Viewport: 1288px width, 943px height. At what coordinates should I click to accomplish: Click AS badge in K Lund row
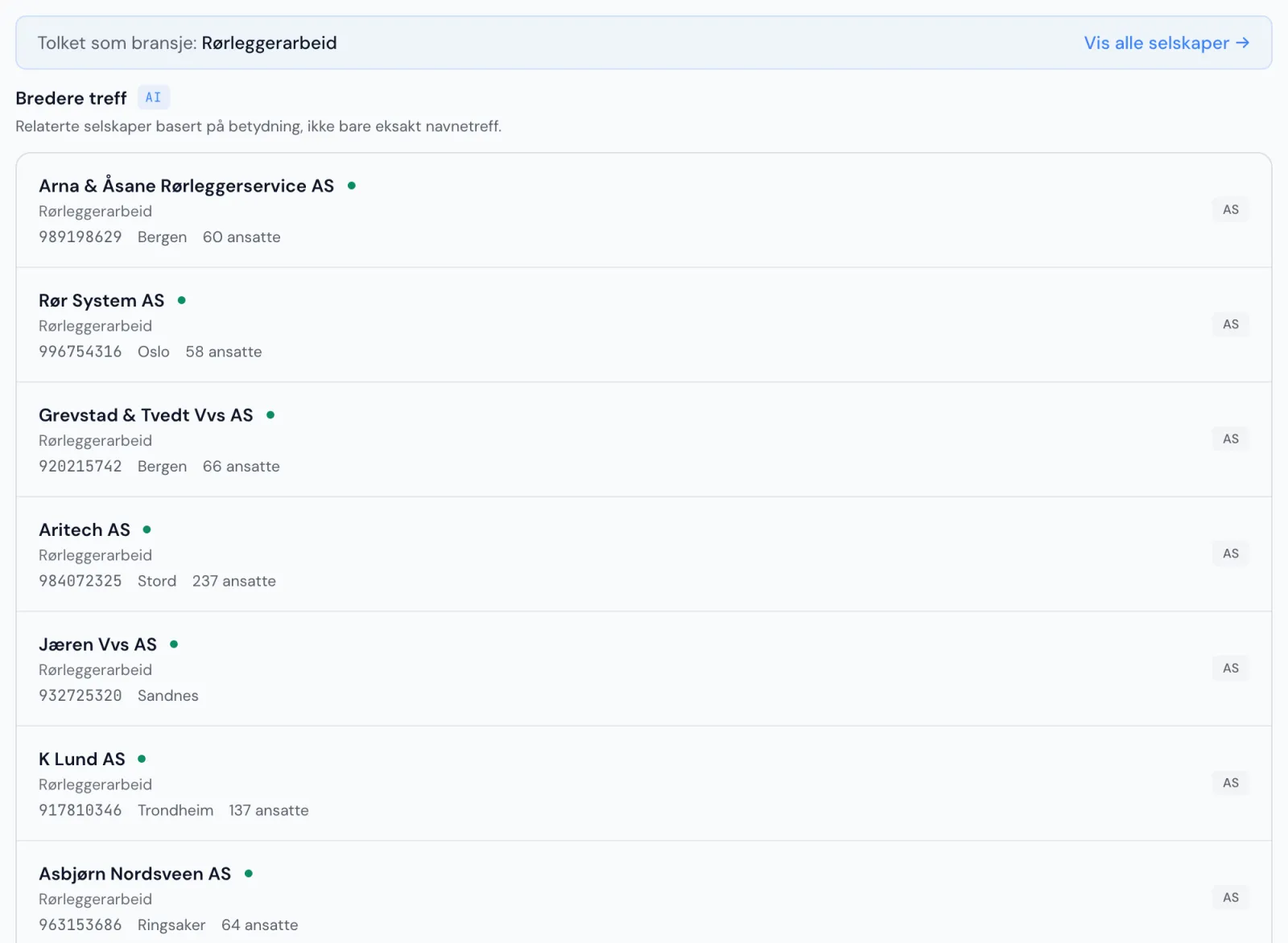point(1231,783)
